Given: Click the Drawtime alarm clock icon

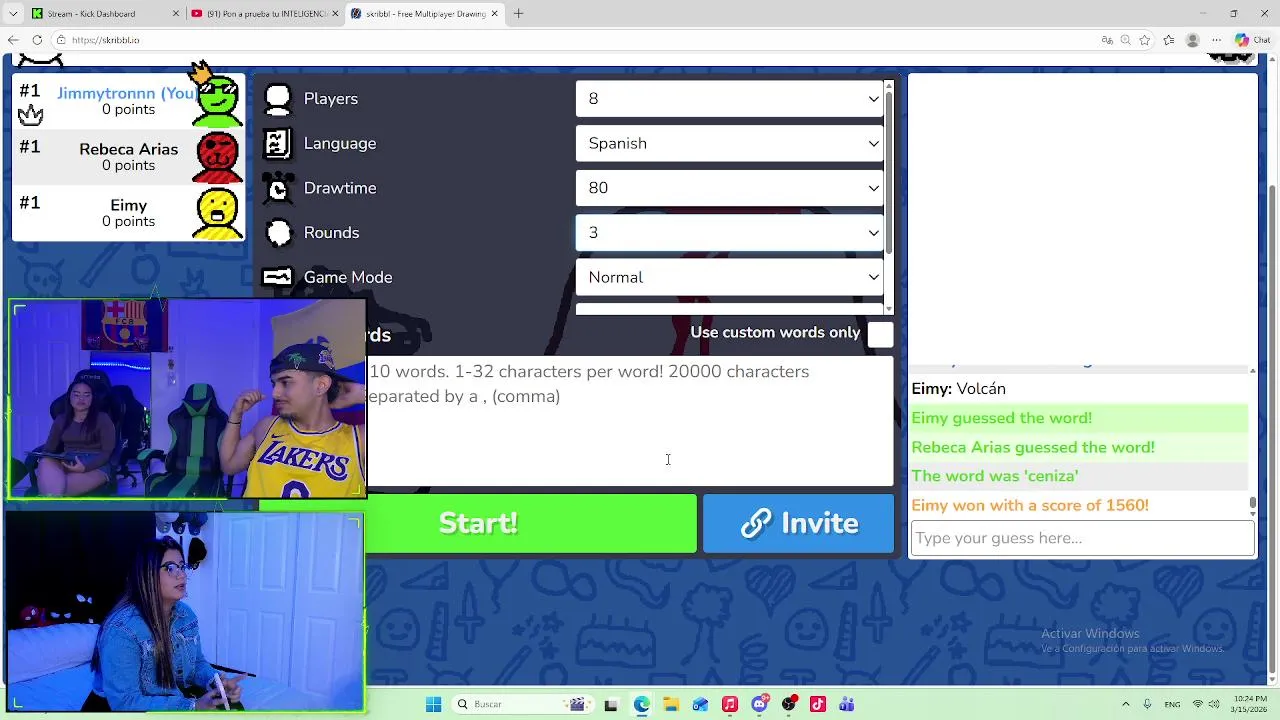Looking at the screenshot, I should tap(277, 188).
